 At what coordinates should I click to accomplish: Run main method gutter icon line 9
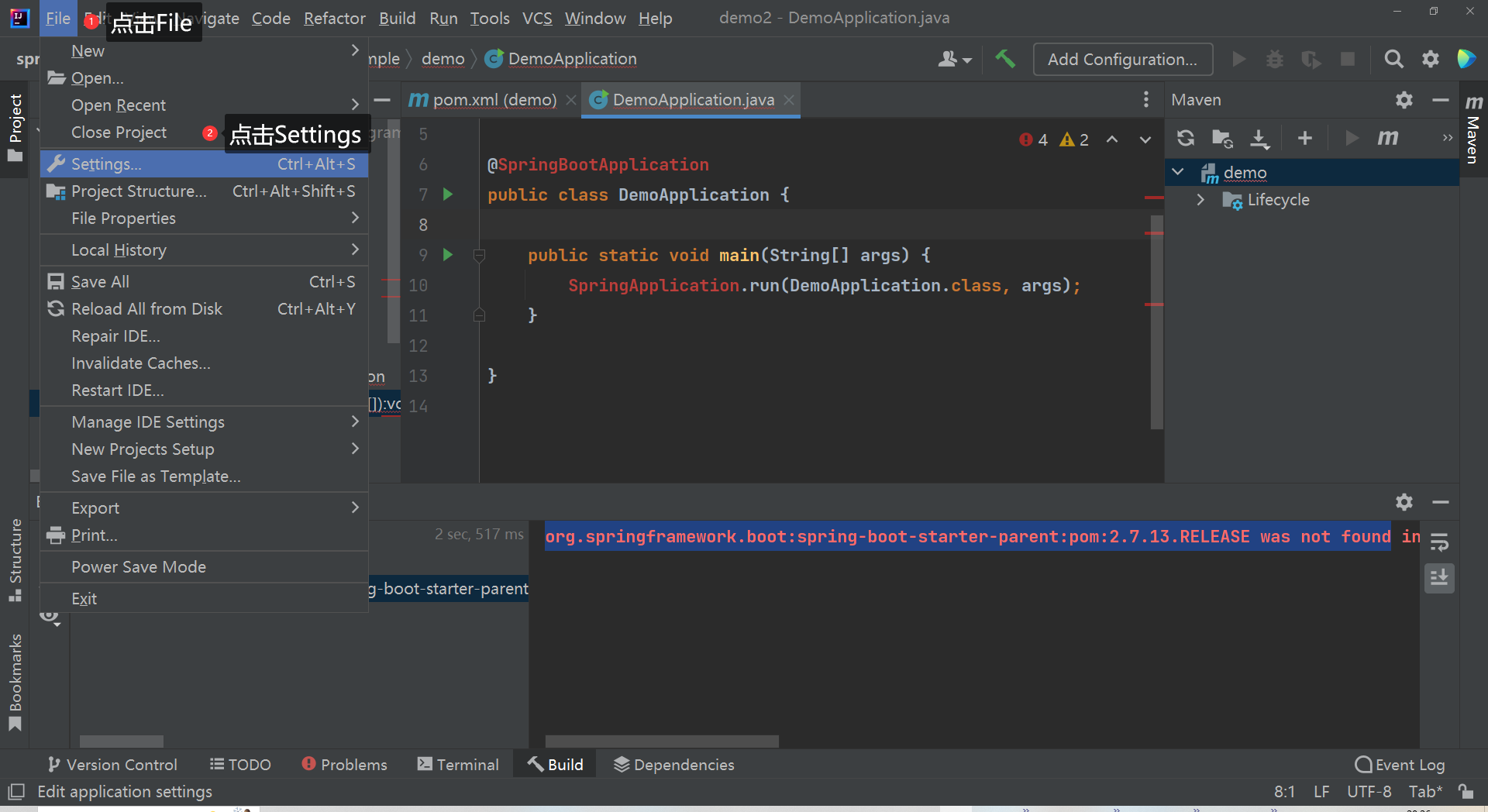tap(448, 255)
